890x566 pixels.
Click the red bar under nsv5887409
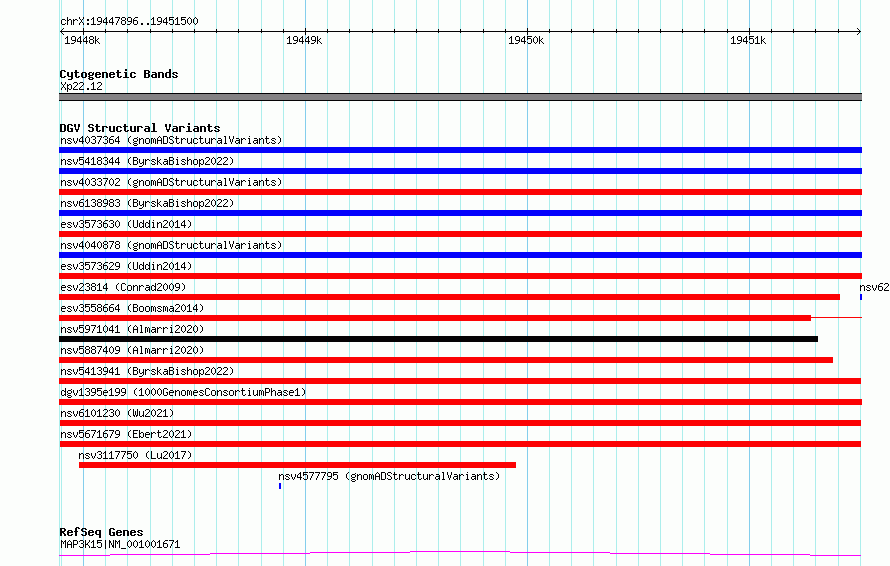pyautogui.click(x=446, y=360)
